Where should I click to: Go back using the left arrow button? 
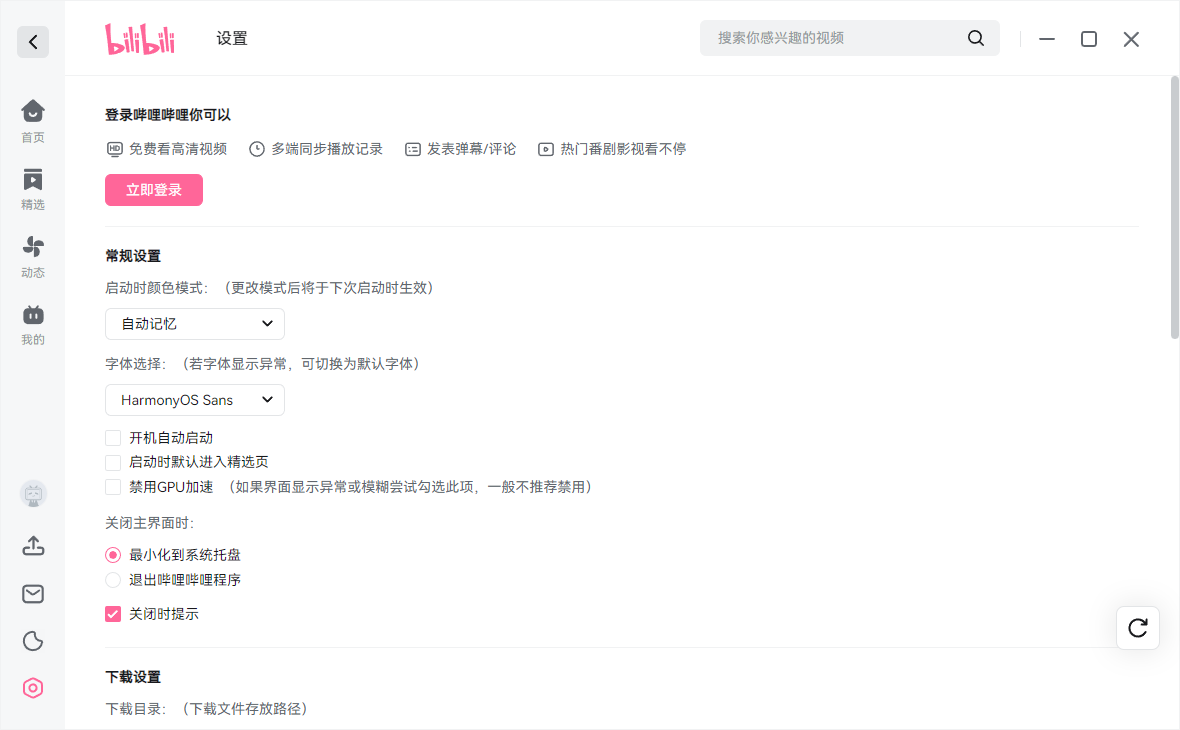33,42
